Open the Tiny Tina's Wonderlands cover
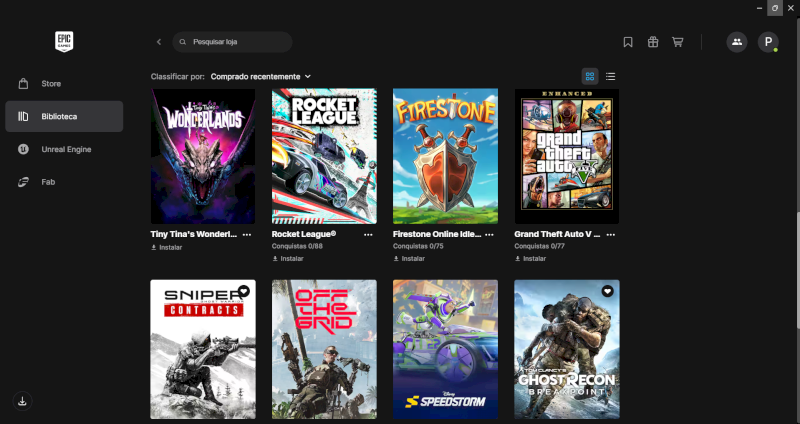The height and width of the screenshot is (424, 800). tap(203, 156)
